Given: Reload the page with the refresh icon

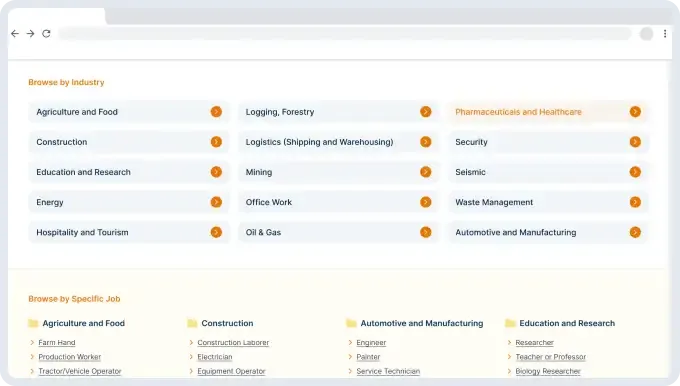Looking at the screenshot, I should pyautogui.click(x=46, y=33).
